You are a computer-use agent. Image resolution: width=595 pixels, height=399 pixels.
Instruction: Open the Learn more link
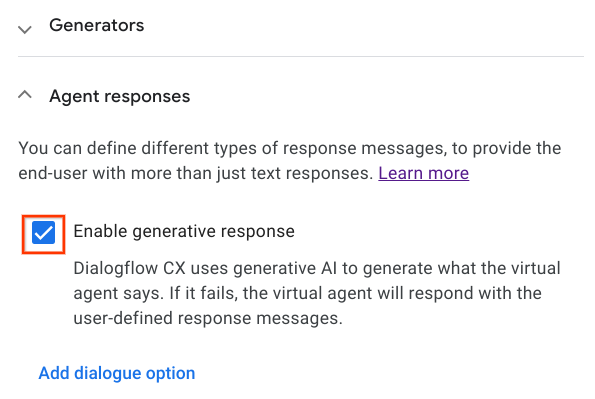423,173
